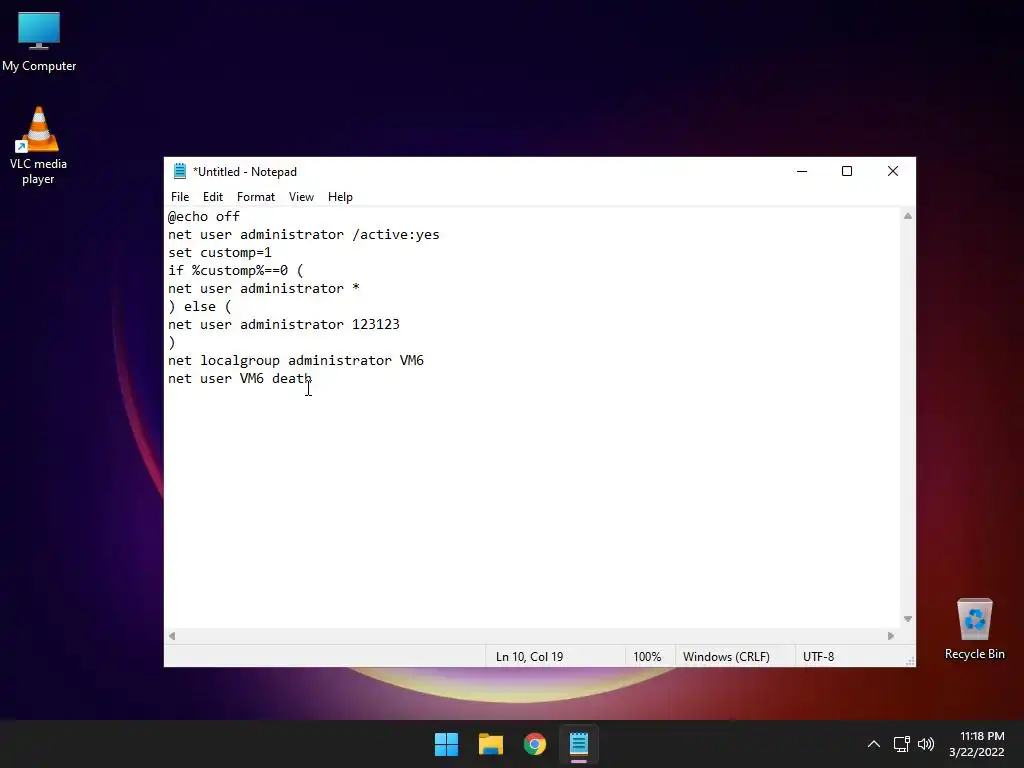Image resolution: width=1024 pixels, height=768 pixels.
Task: Open the Windows Start menu
Action: point(447,744)
